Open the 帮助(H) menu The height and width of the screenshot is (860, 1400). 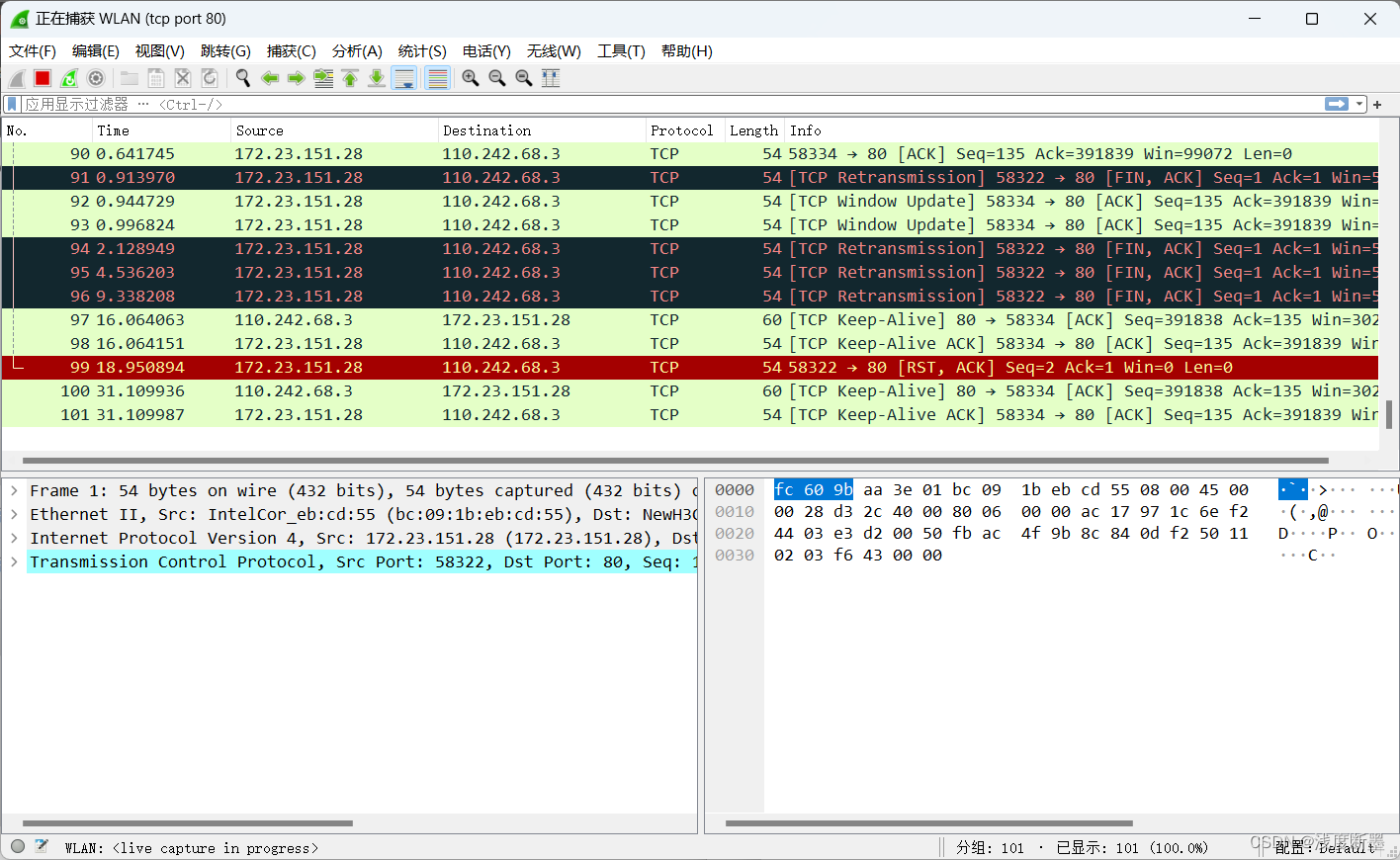[687, 51]
